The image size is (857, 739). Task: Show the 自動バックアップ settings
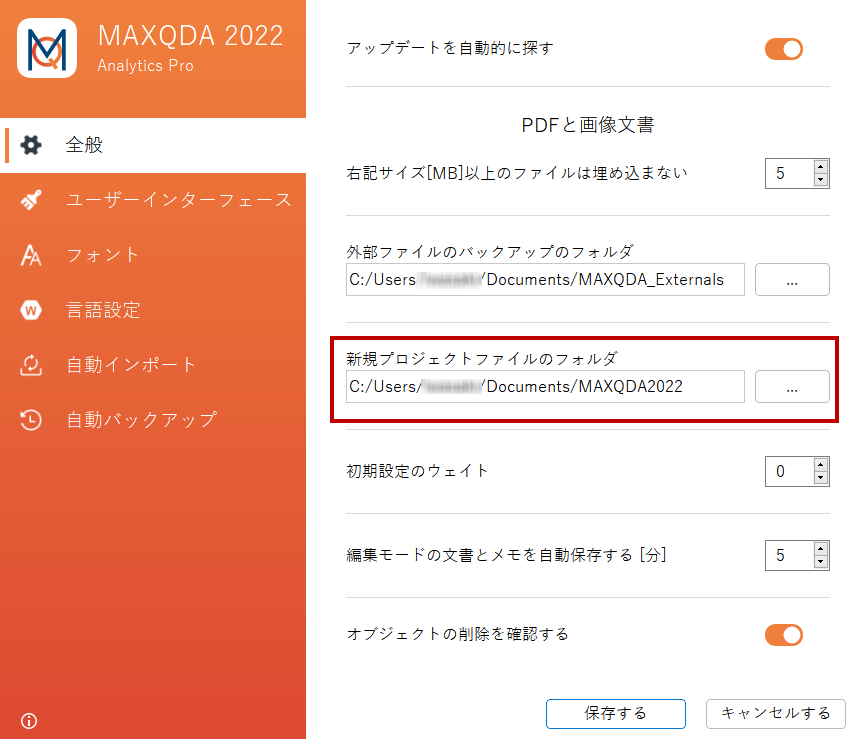[153, 420]
